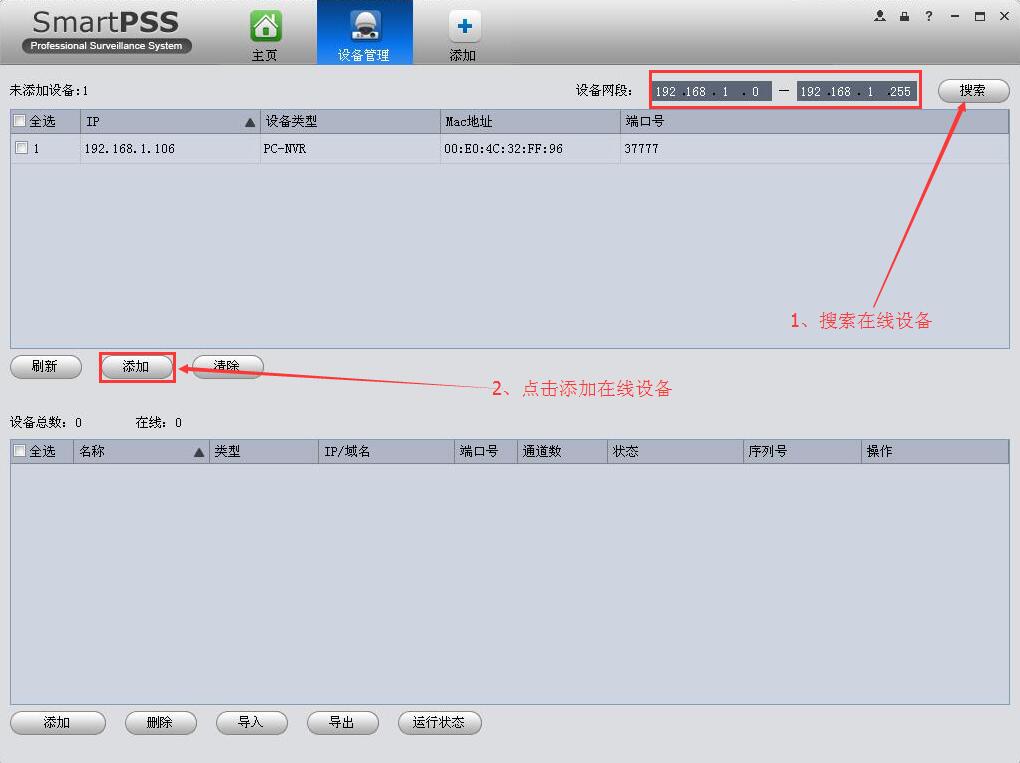Screen dimensions: 1020x763
Task: Click 添加 button beside 刷新
Action: point(137,367)
